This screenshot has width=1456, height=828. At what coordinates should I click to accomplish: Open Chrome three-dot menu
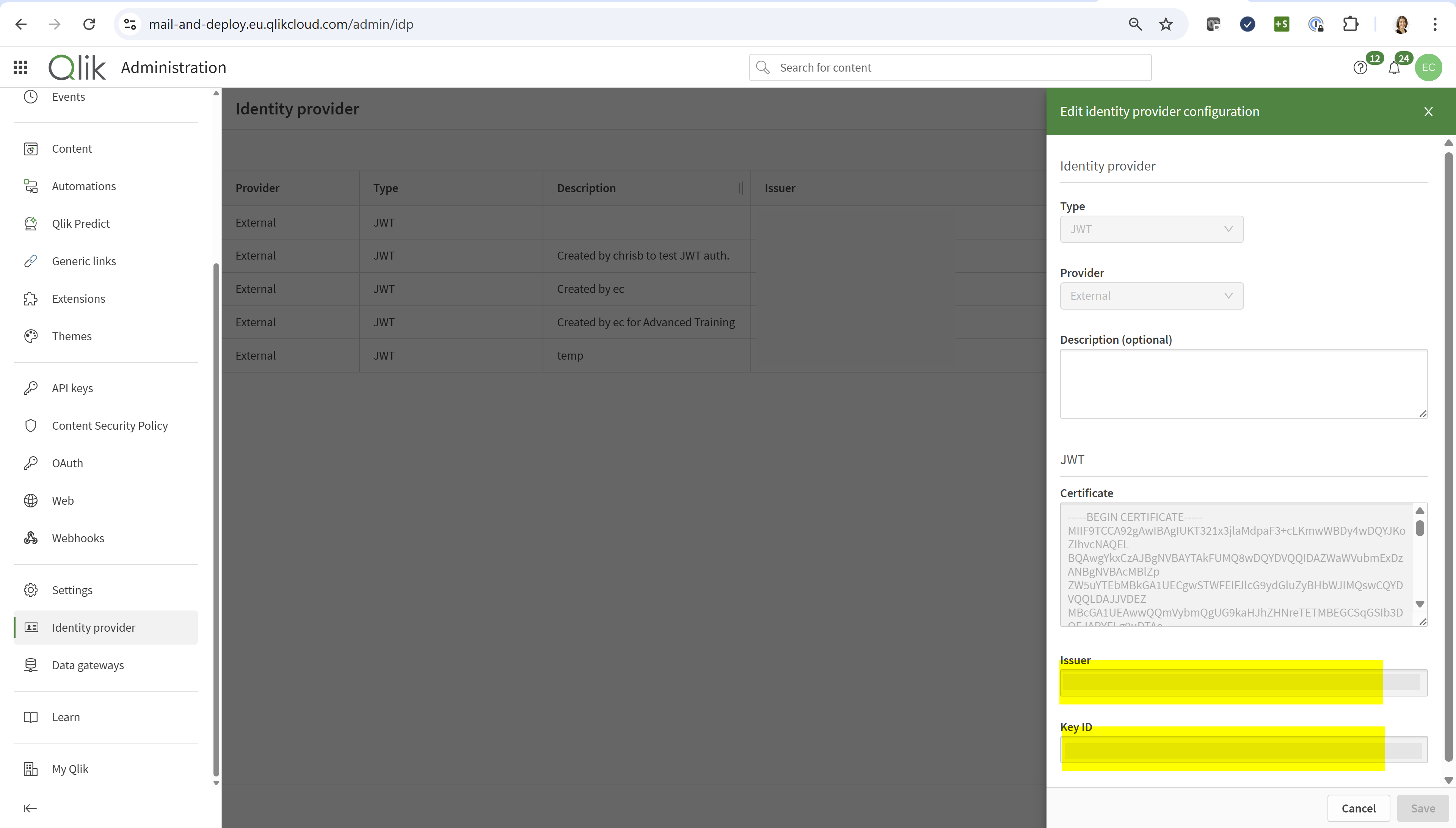(1435, 24)
